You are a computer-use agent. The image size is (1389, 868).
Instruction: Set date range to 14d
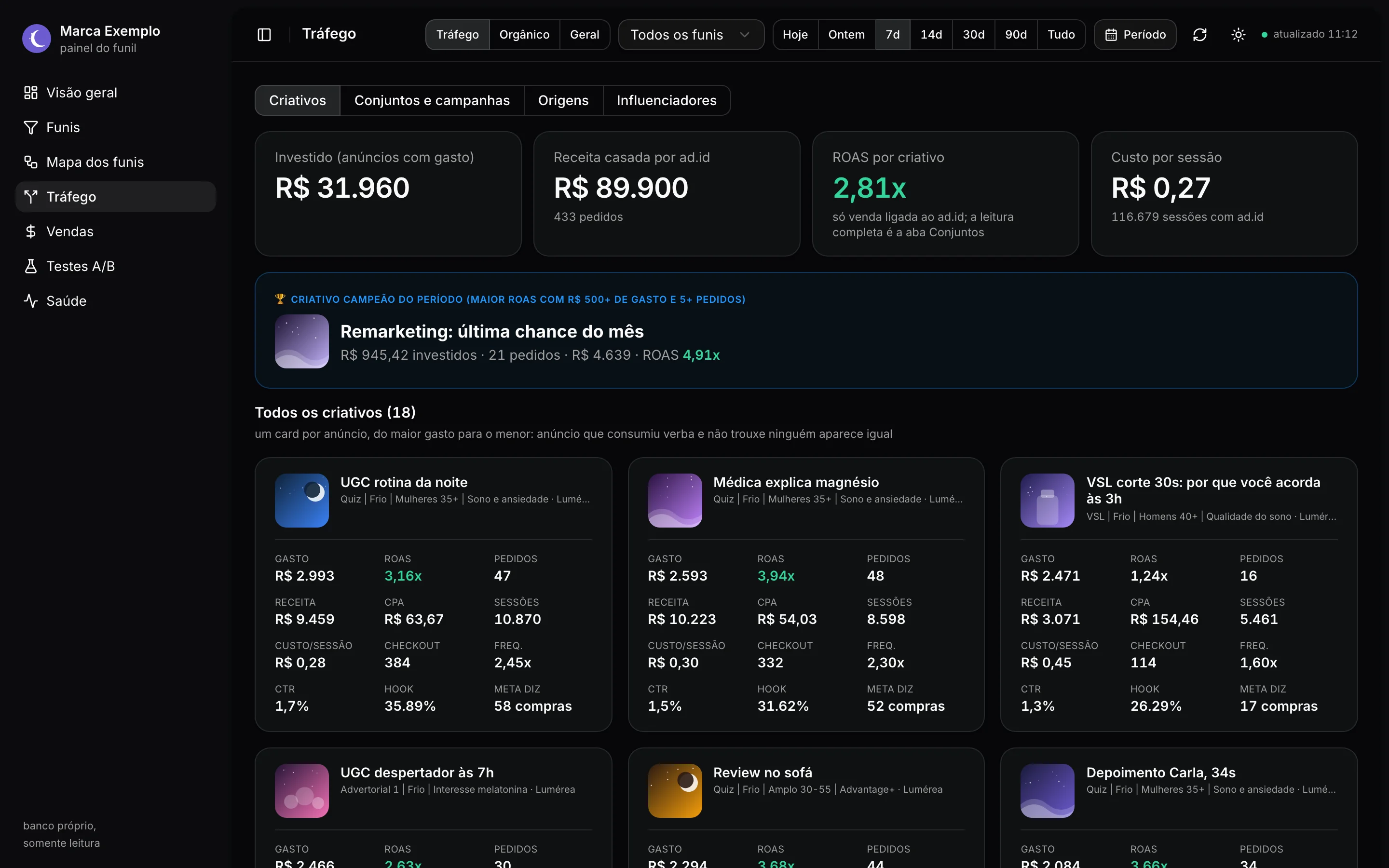tap(931, 34)
